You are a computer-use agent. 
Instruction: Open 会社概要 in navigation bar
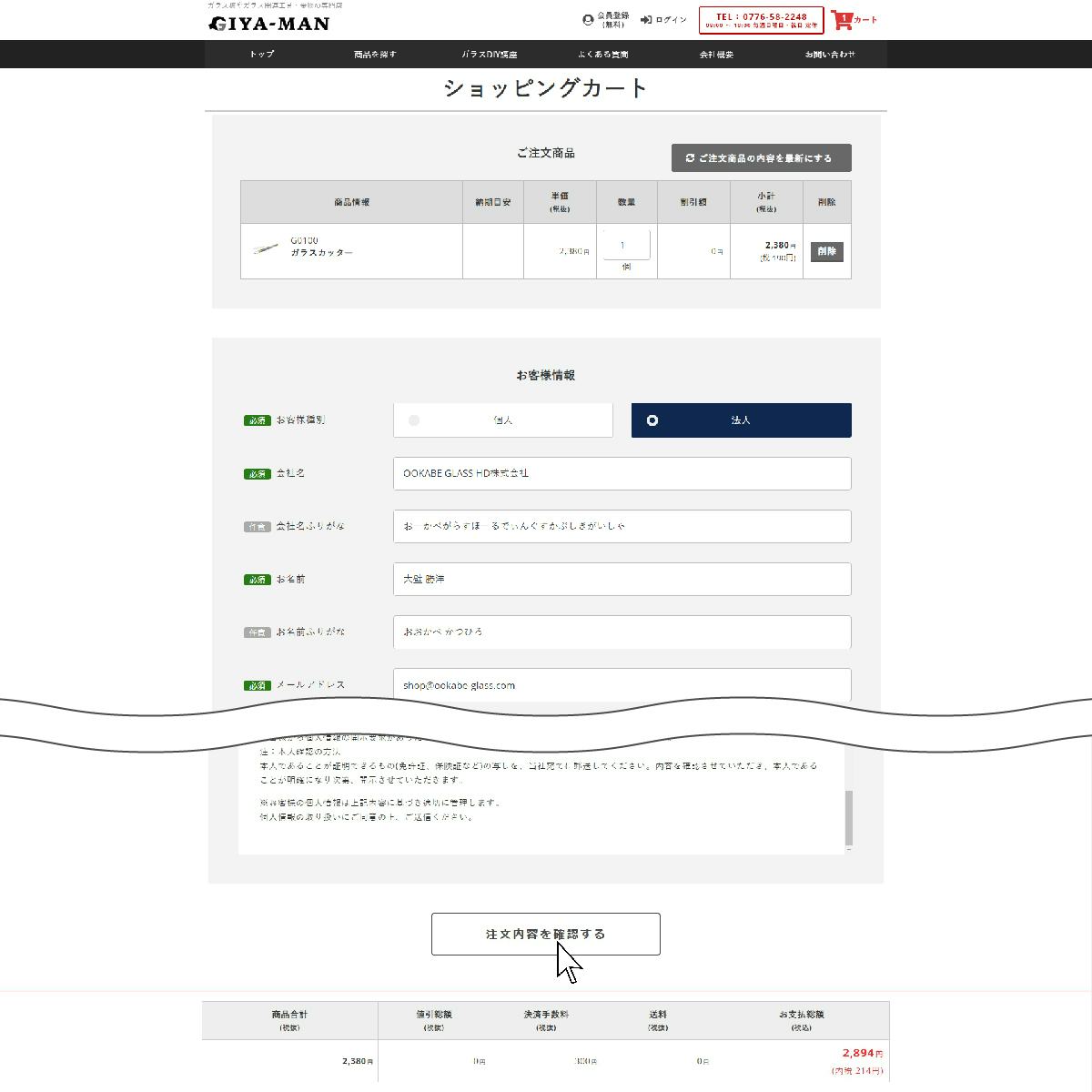pyautogui.click(x=716, y=55)
